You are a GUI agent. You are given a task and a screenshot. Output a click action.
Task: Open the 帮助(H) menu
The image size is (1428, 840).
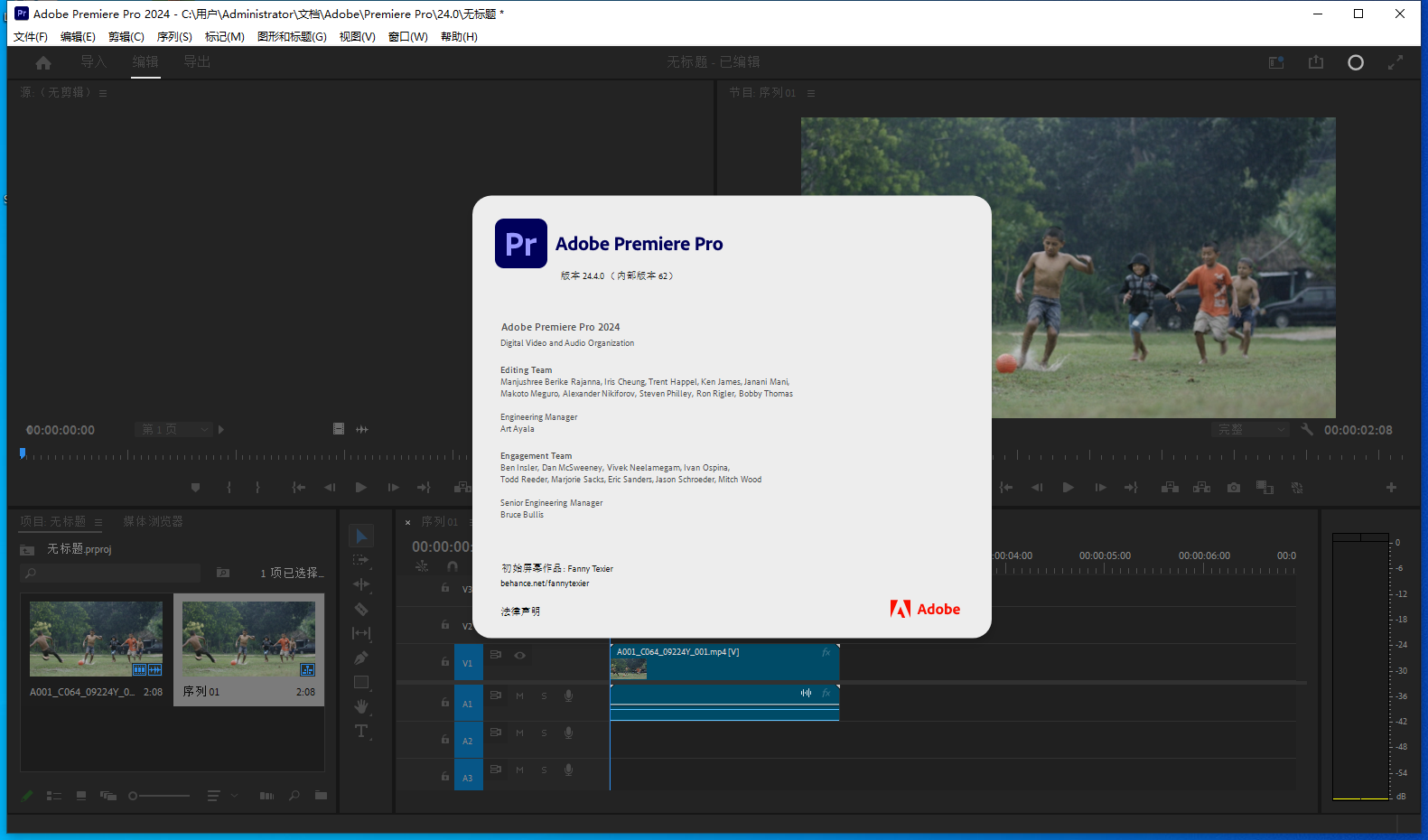click(x=459, y=37)
